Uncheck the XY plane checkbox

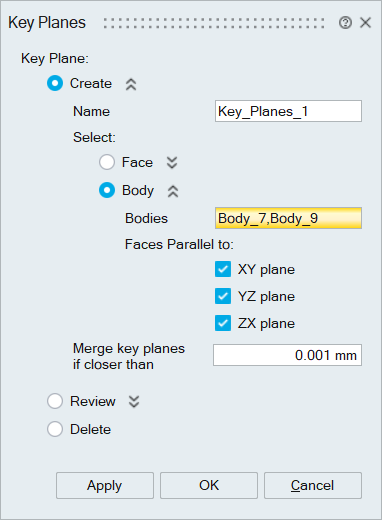223,269
